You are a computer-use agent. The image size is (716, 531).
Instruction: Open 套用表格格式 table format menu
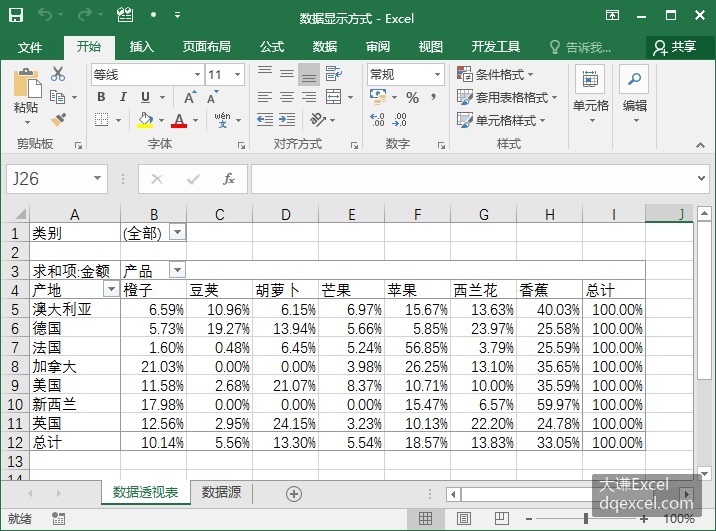click(507, 97)
